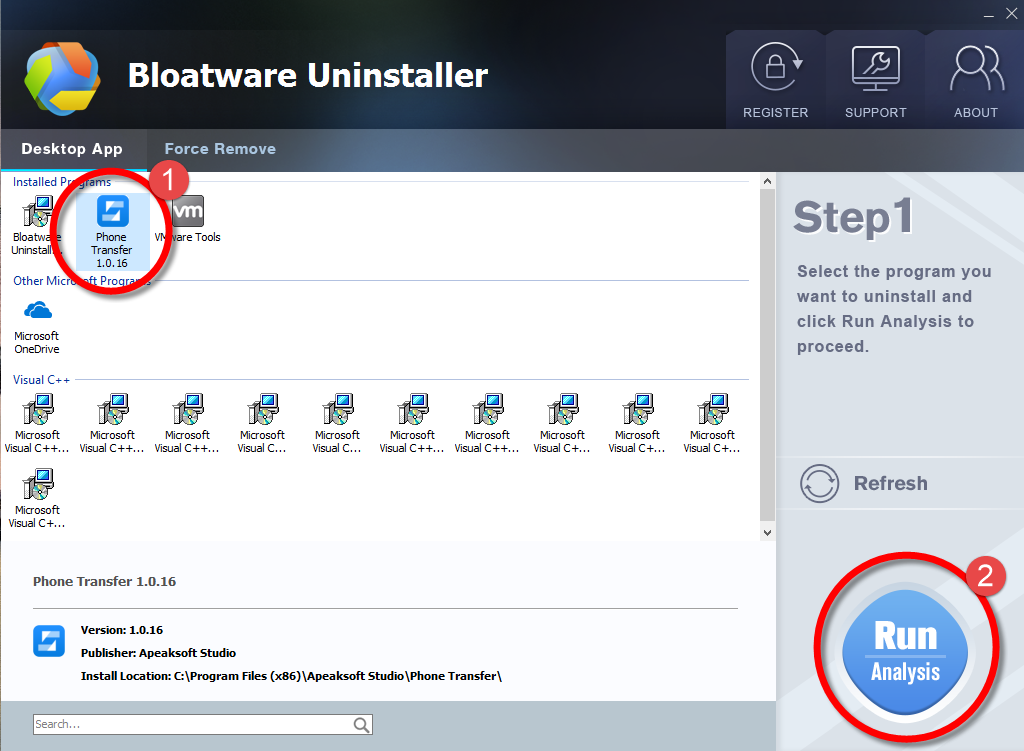The image size is (1024, 751).
Task: Open the REGISTER lock icon button
Action: 775,80
